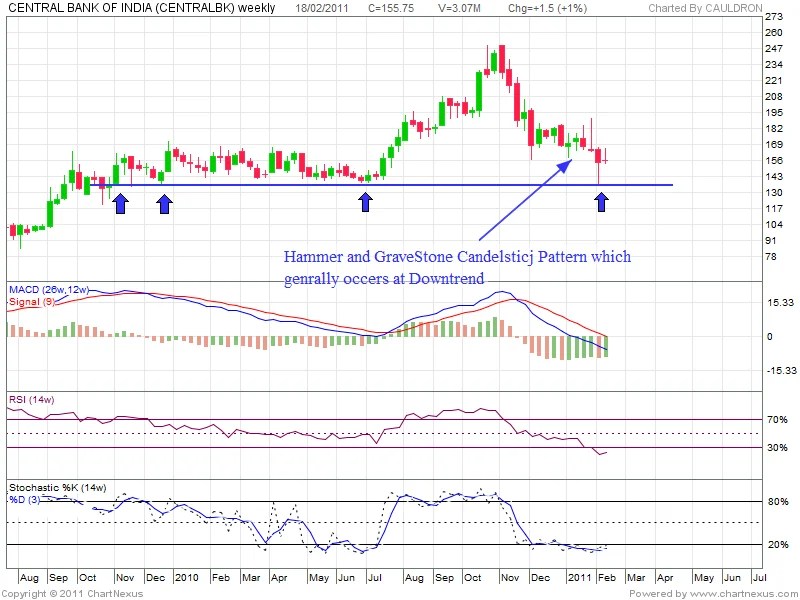Select the 104 price level label
Viewport: 800px width, 600px height.
click(774, 224)
